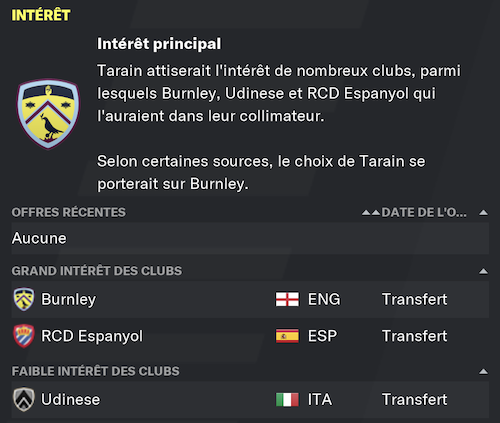Click the large Burnley club crest
The image size is (500, 423).
pos(48,114)
